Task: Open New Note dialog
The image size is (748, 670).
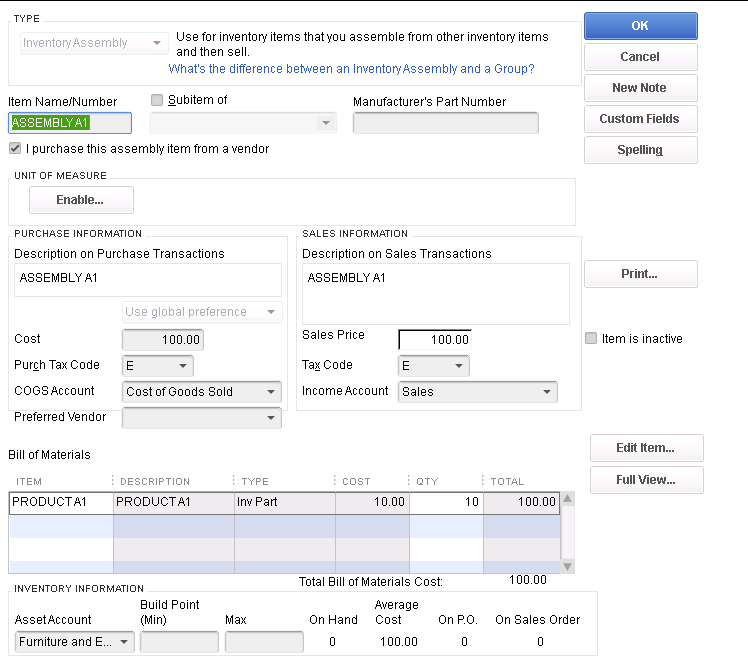Action: click(x=640, y=88)
